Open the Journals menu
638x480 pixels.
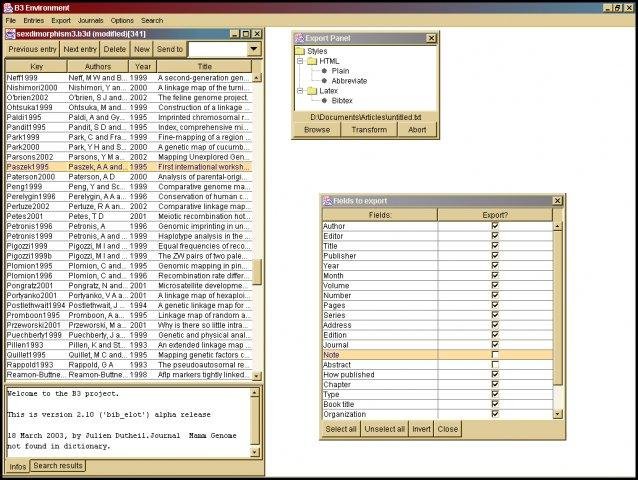[x=90, y=20]
